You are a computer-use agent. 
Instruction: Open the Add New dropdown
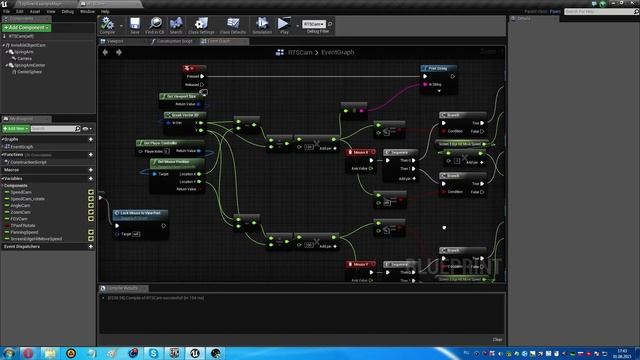pos(16,129)
